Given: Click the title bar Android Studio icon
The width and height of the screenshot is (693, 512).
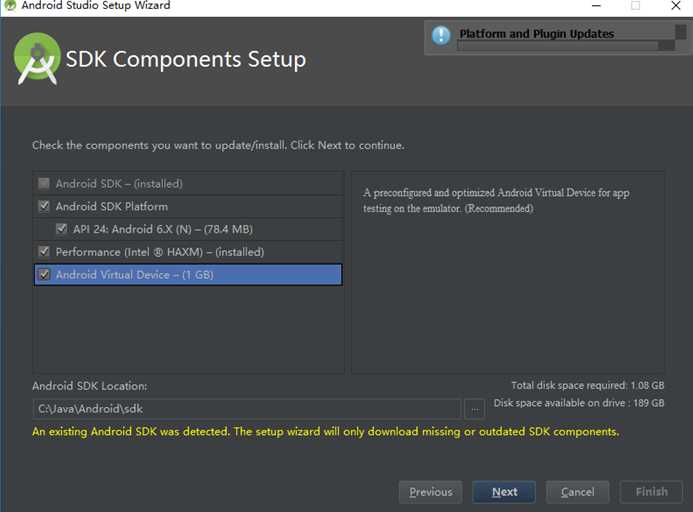Looking at the screenshot, I should (x=9, y=5).
